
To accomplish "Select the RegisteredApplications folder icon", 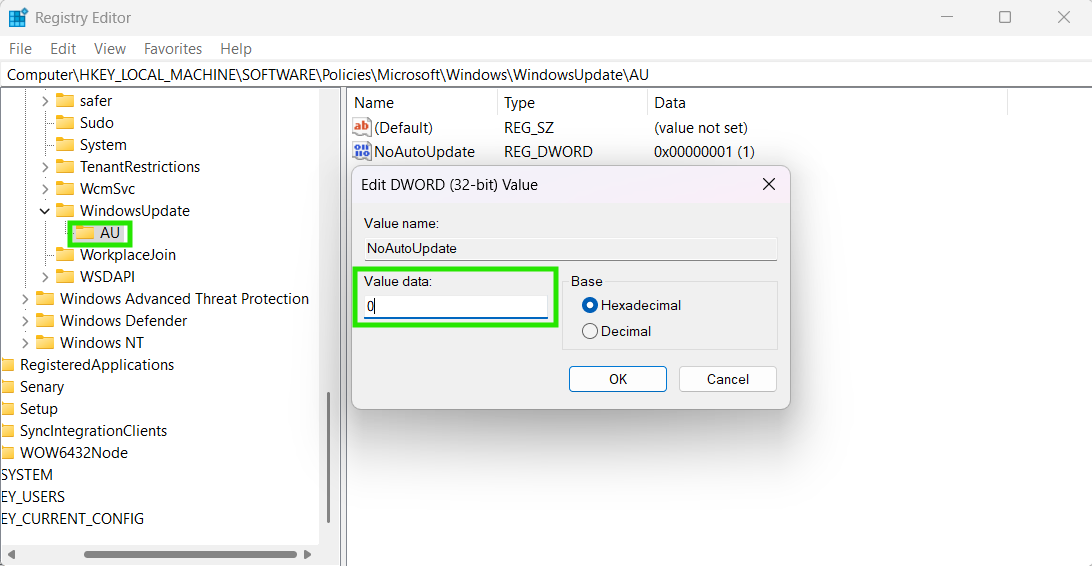I will click(x=8, y=364).
